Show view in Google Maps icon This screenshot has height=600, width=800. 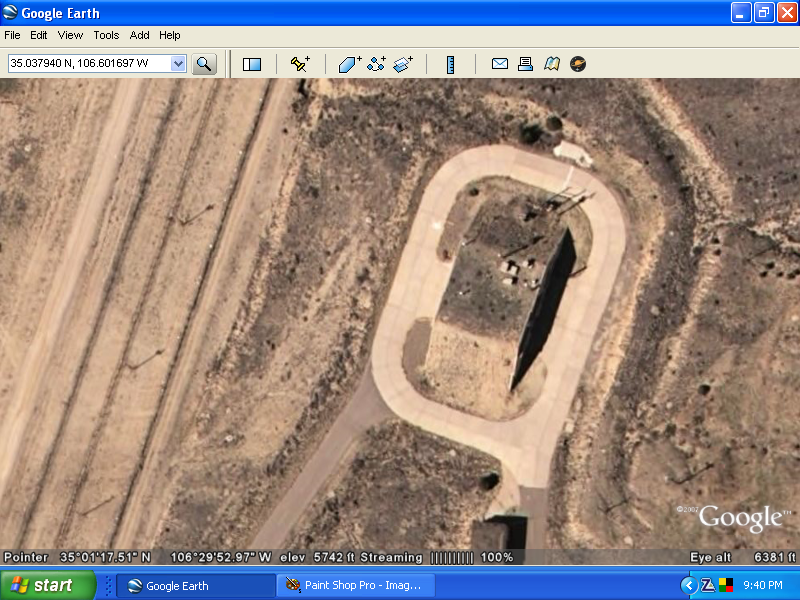coord(552,64)
